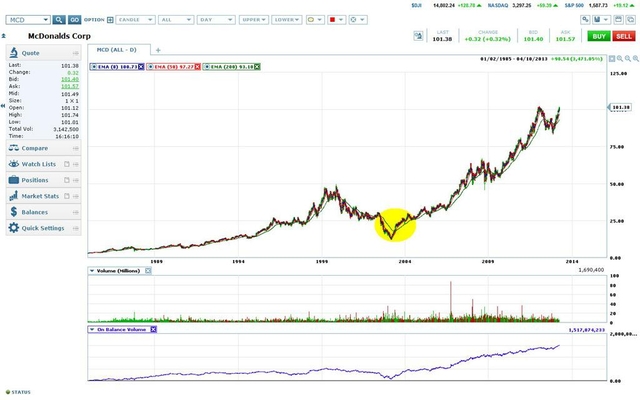Click the double-arrow sidebar collapse handle

tap(3, 106)
